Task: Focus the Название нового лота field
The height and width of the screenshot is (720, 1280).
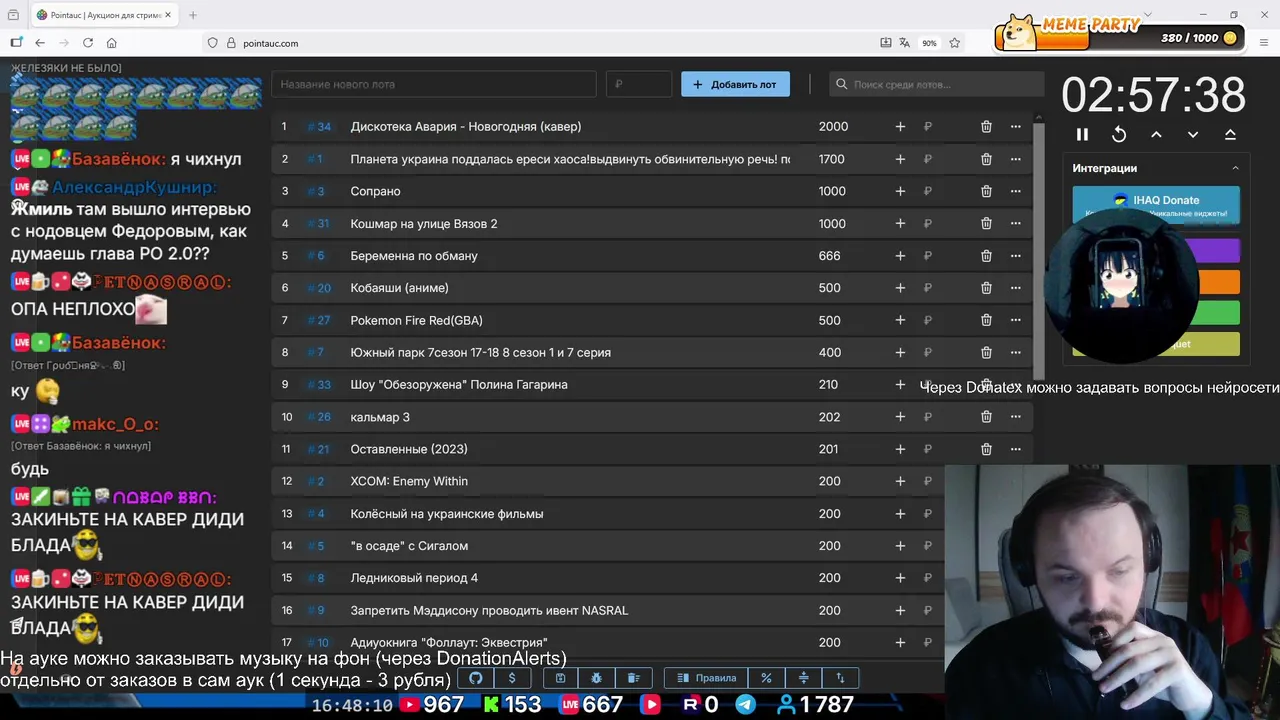Action: (x=434, y=84)
